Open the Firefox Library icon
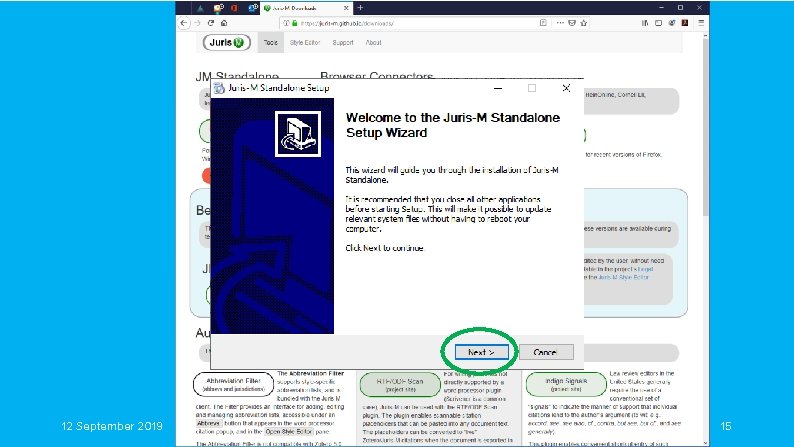This screenshot has width=794, height=447. tap(645, 23)
